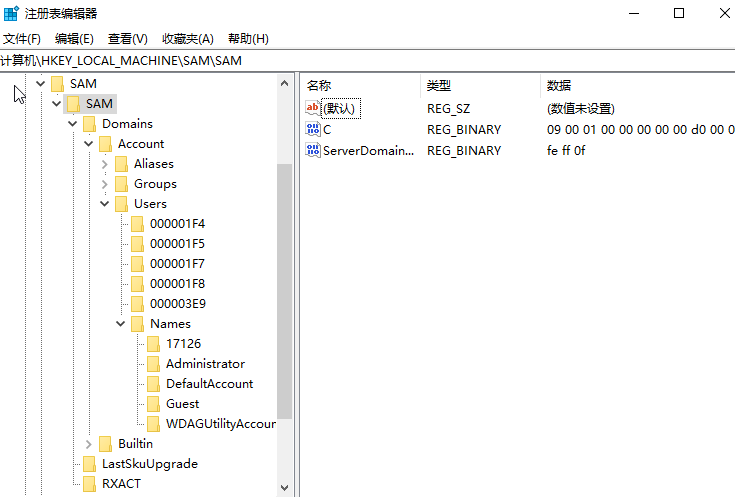This screenshot has height=497, width=735.
Task: Click the 17126 folder icon
Action: [153, 344]
